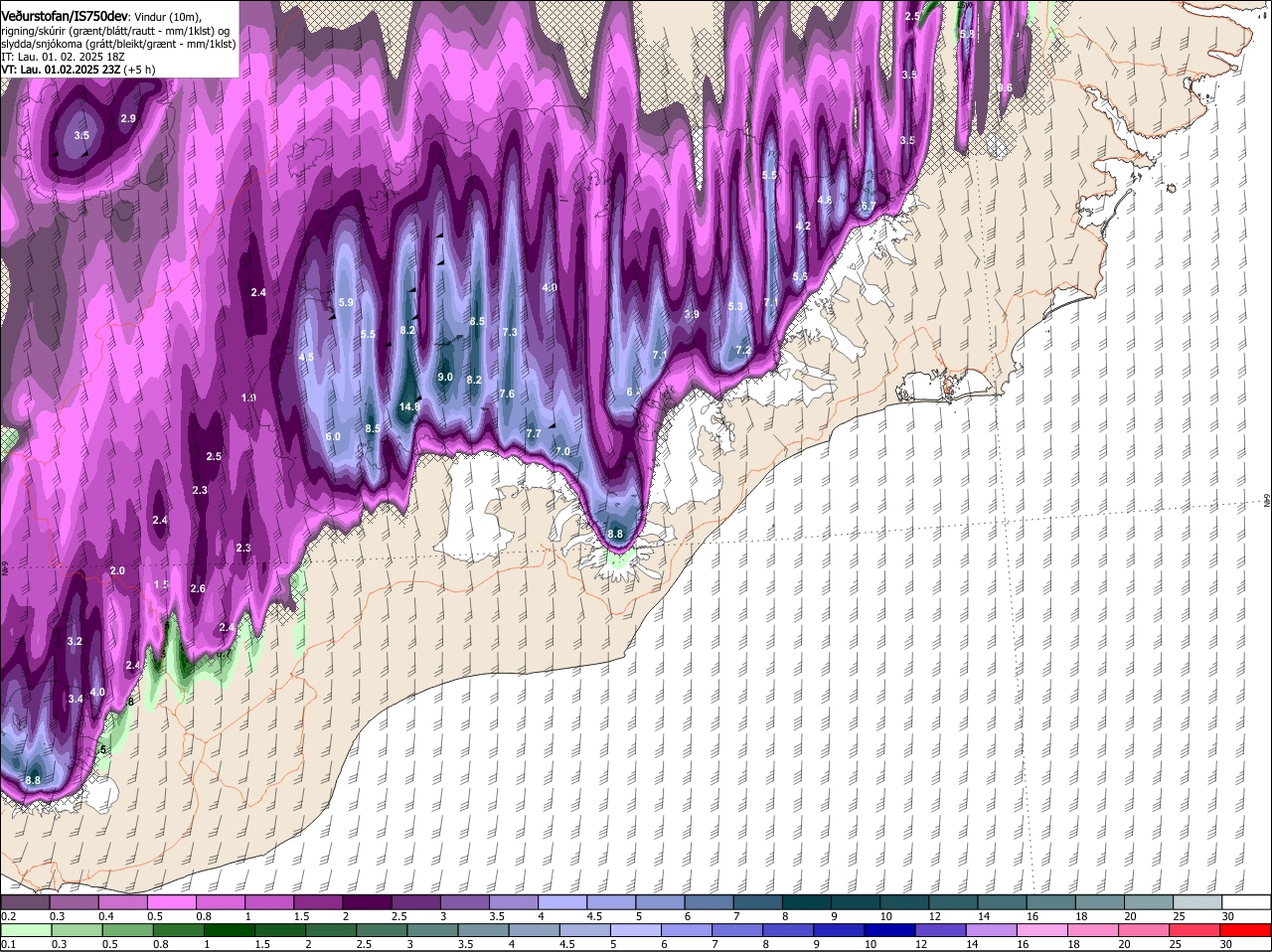Click the 1.9 precipitation value label
The width and height of the screenshot is (1272, 952).
coord(248,397)
